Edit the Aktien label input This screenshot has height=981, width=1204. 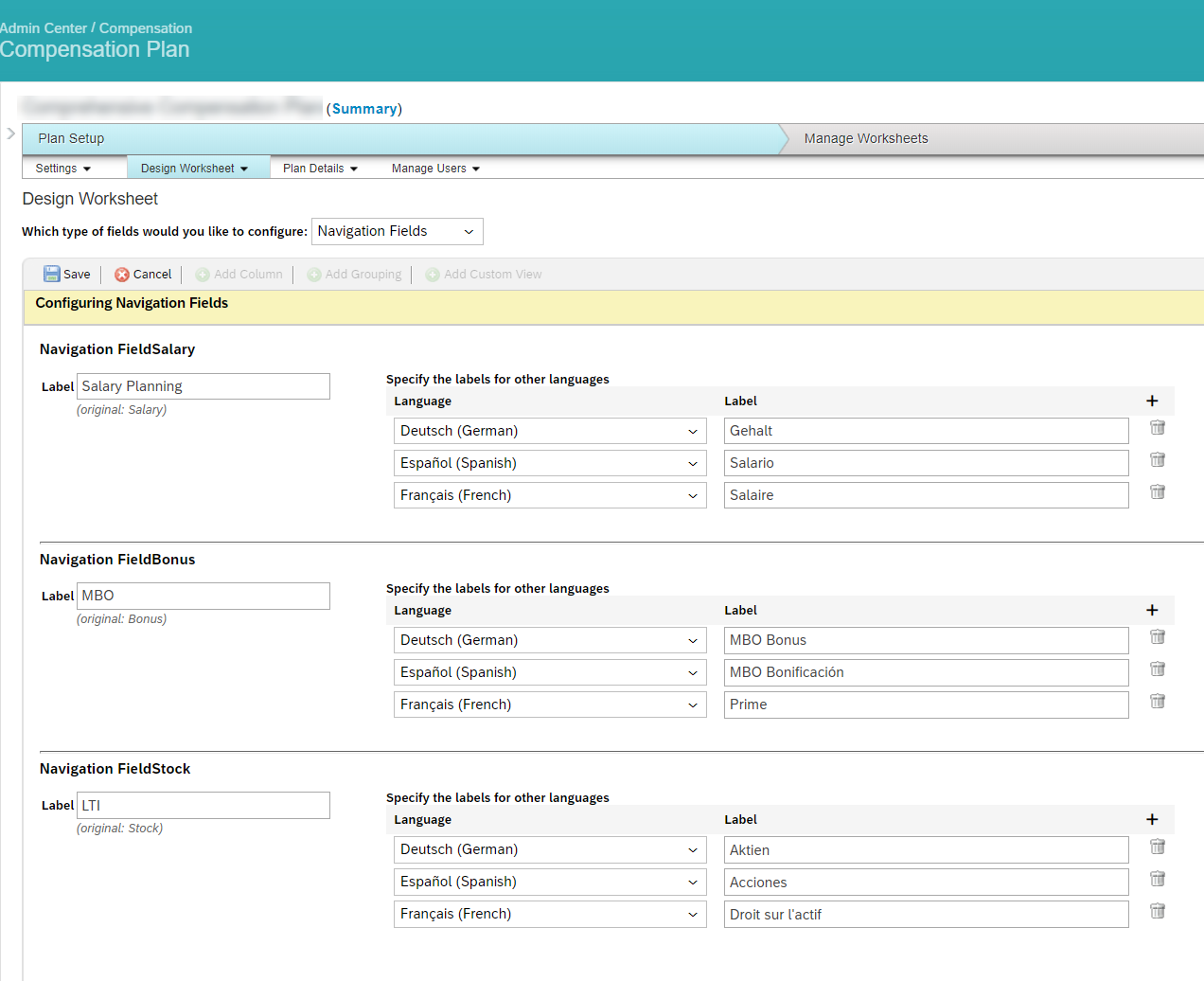coord(927,849)
